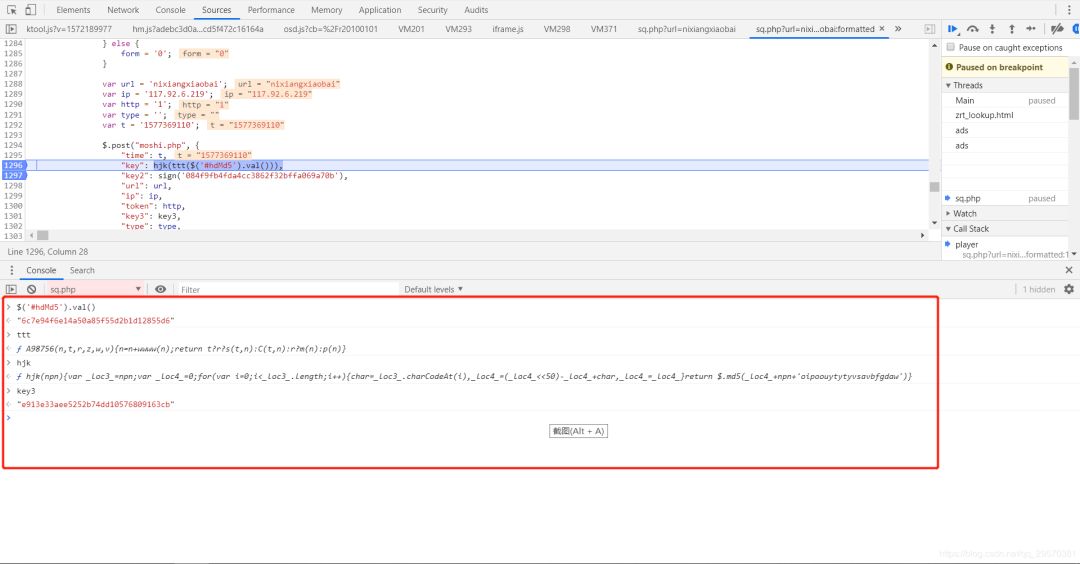This screenshot has height=564, width=1080.
Task: Open console settings gear
Action: click(x=1068, y=289)
